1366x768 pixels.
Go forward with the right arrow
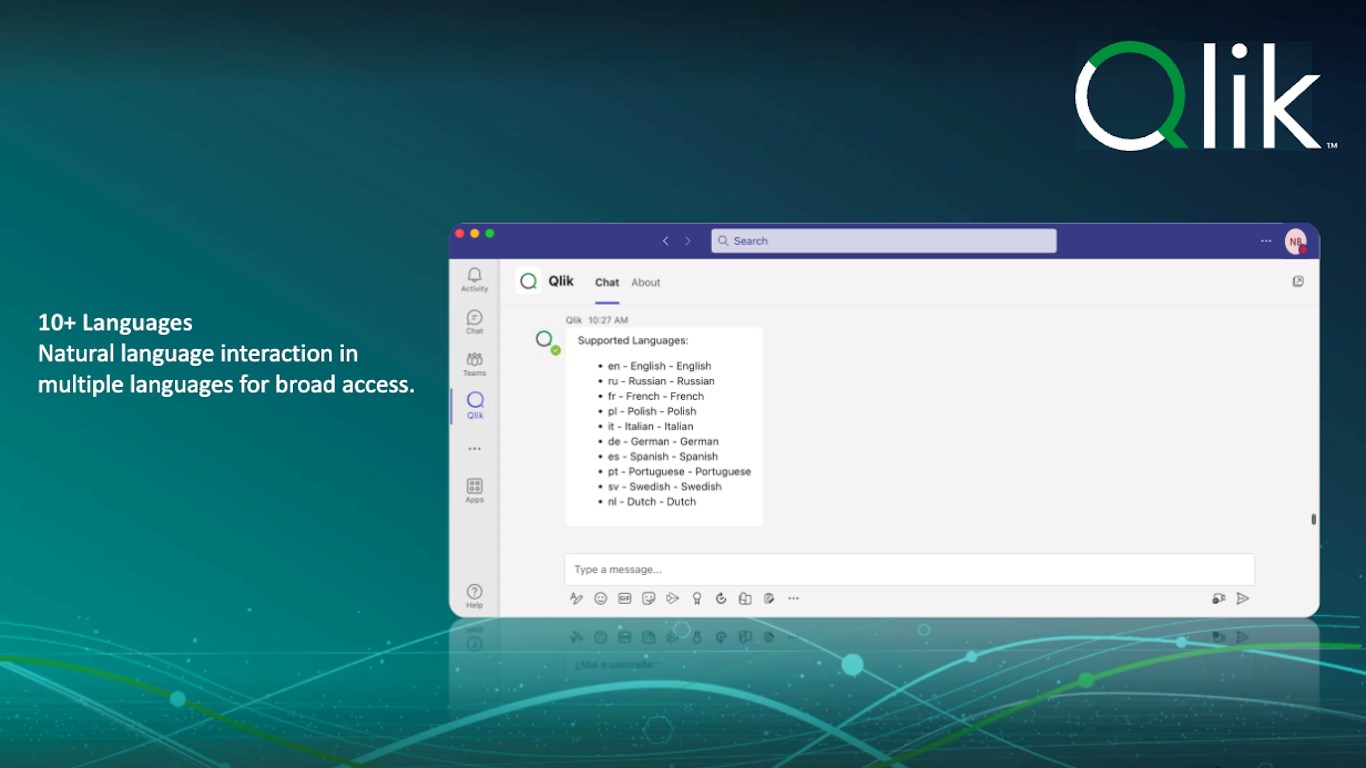coord(688,241)
